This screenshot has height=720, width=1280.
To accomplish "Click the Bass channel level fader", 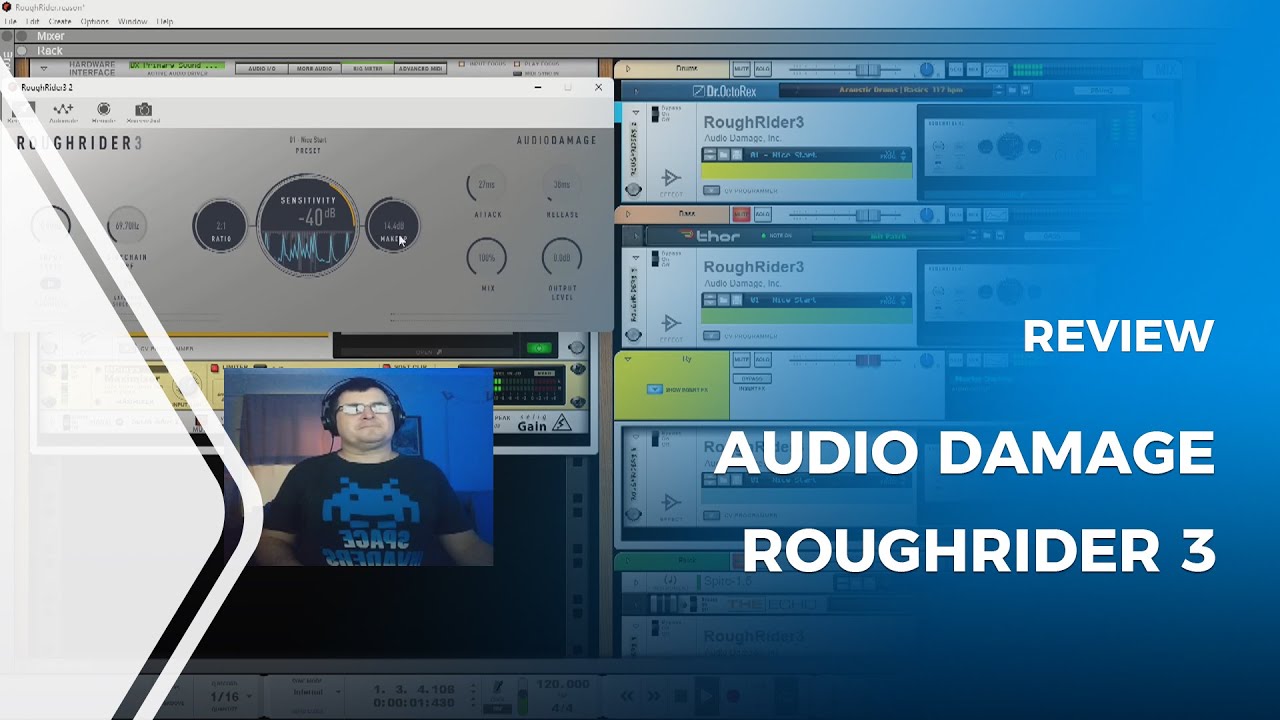I will (867, 214).
